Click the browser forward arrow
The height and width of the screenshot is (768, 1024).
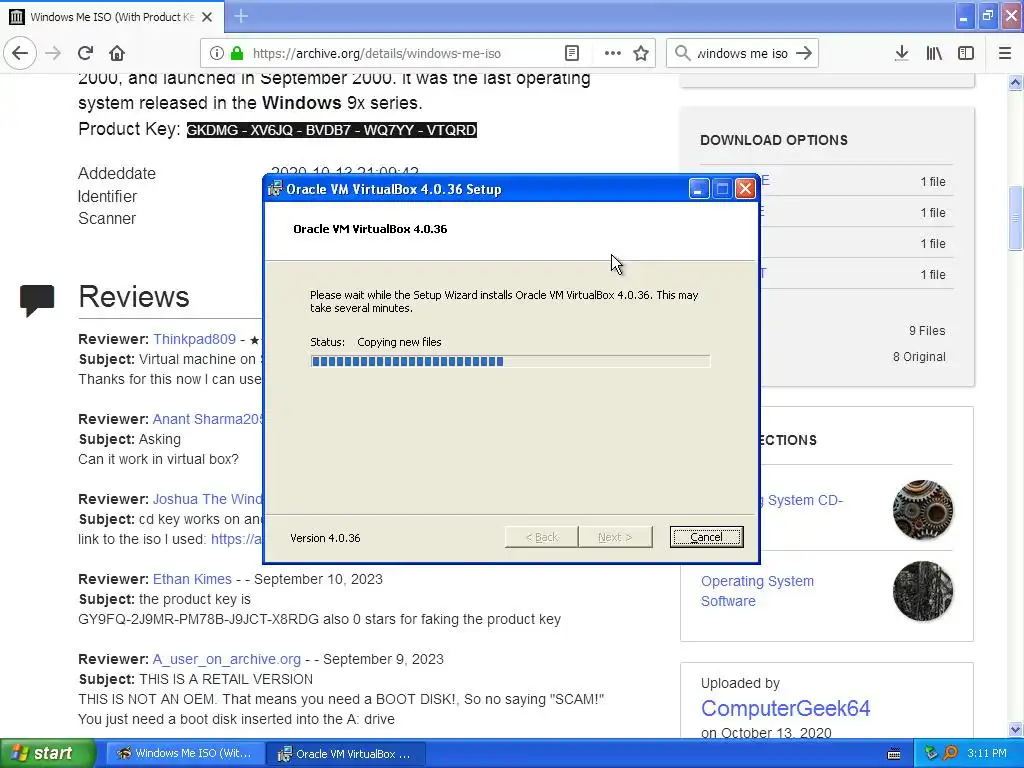[53, 53]
